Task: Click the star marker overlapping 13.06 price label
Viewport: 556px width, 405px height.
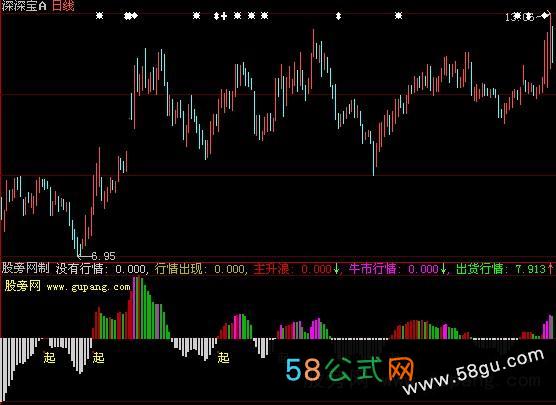Action: (x=518, y=16)
